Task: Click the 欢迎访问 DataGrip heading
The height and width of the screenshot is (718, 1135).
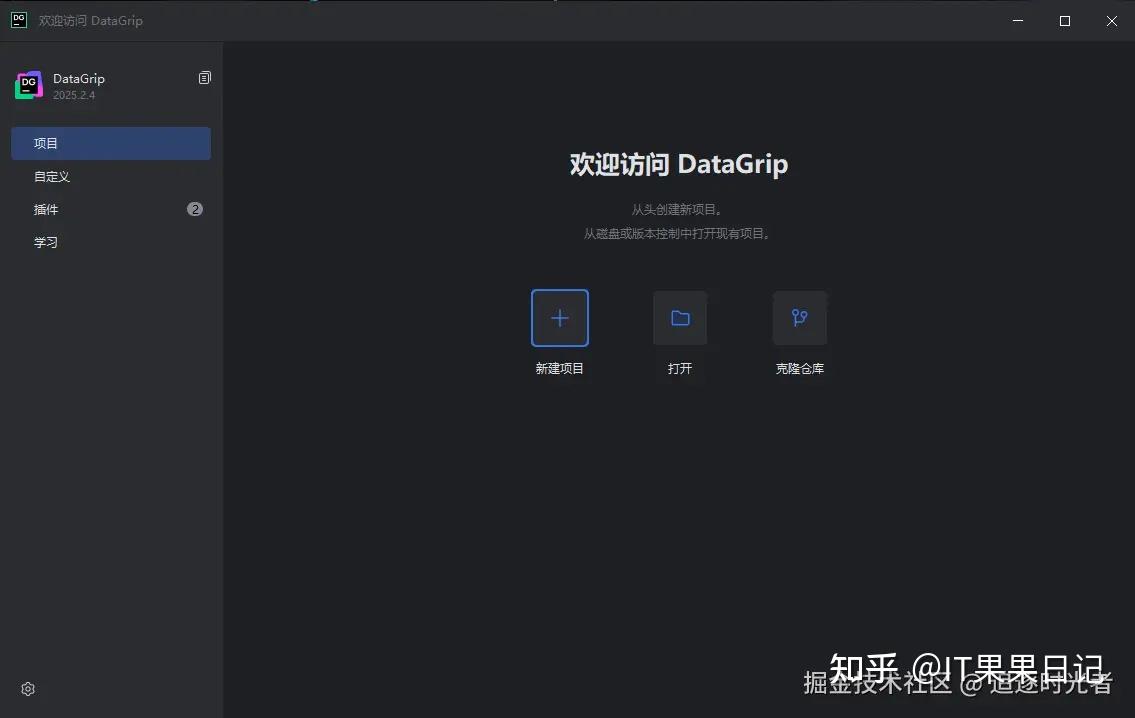Action: (679, 164)
